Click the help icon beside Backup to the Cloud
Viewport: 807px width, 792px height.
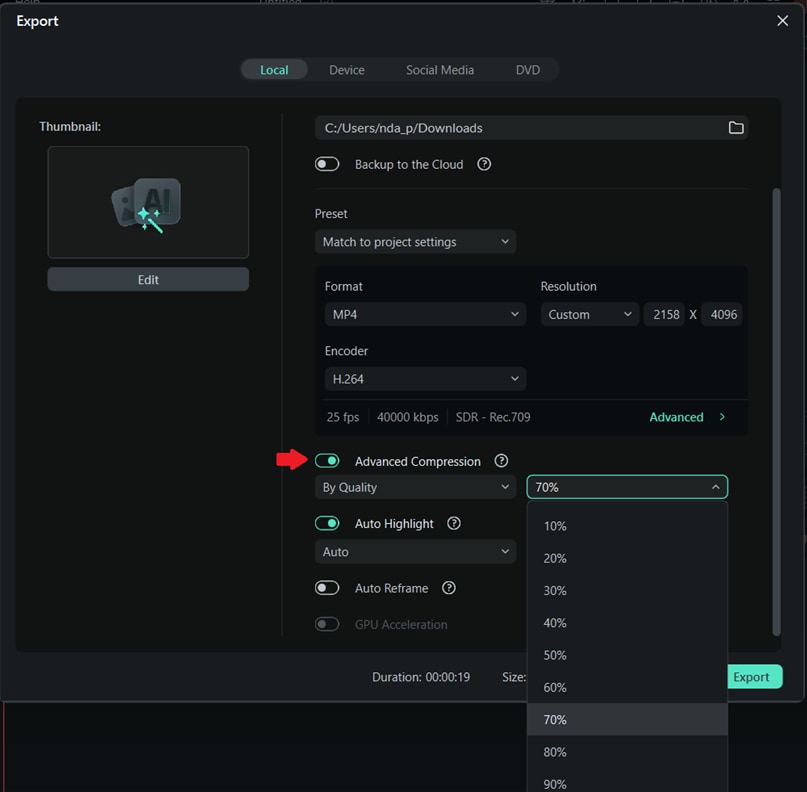click(x=484, y=164)
